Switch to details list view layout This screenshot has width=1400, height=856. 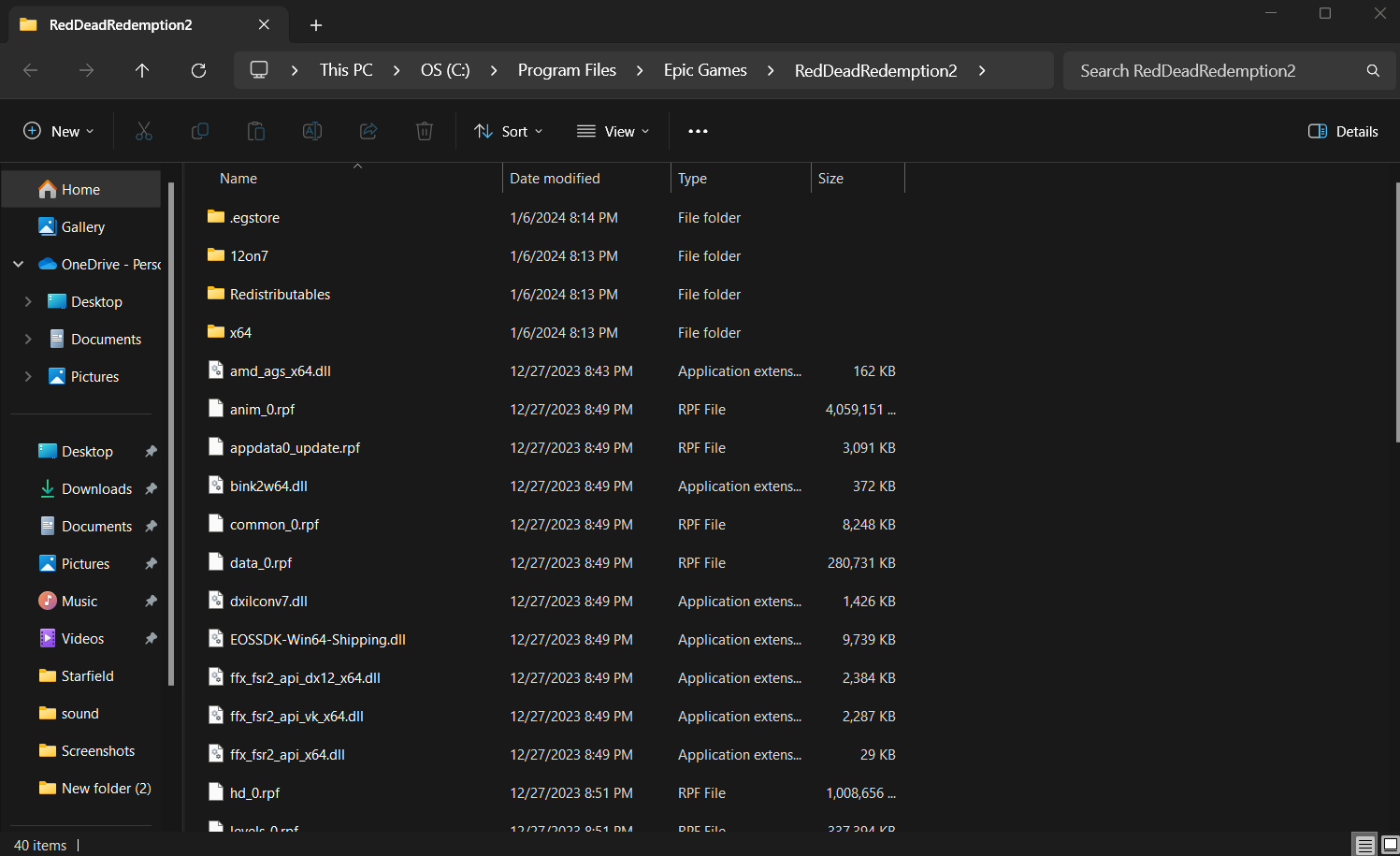point(1365,845)
